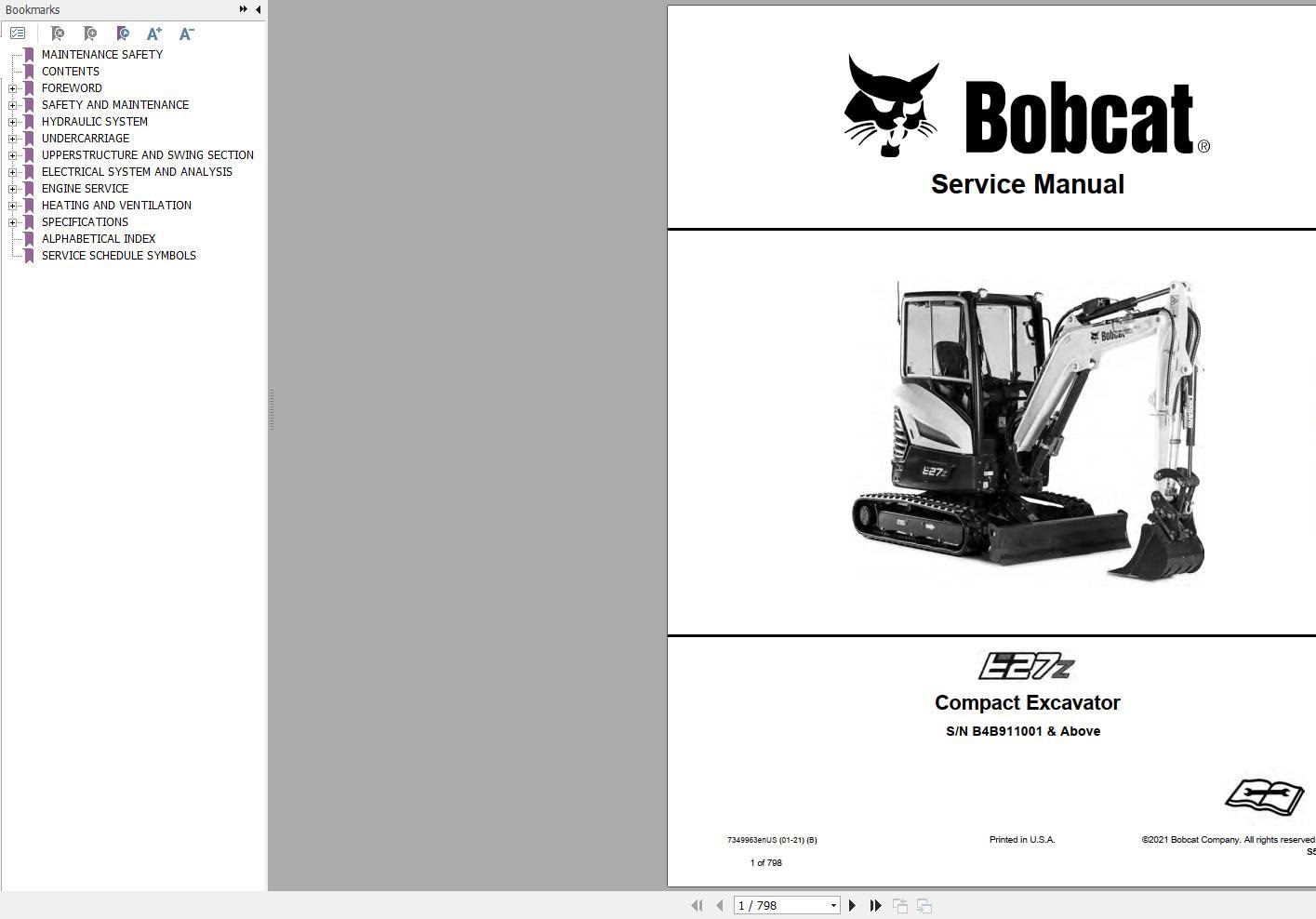
Task: Click the add new bookmark icon
Action: (89, 33)
